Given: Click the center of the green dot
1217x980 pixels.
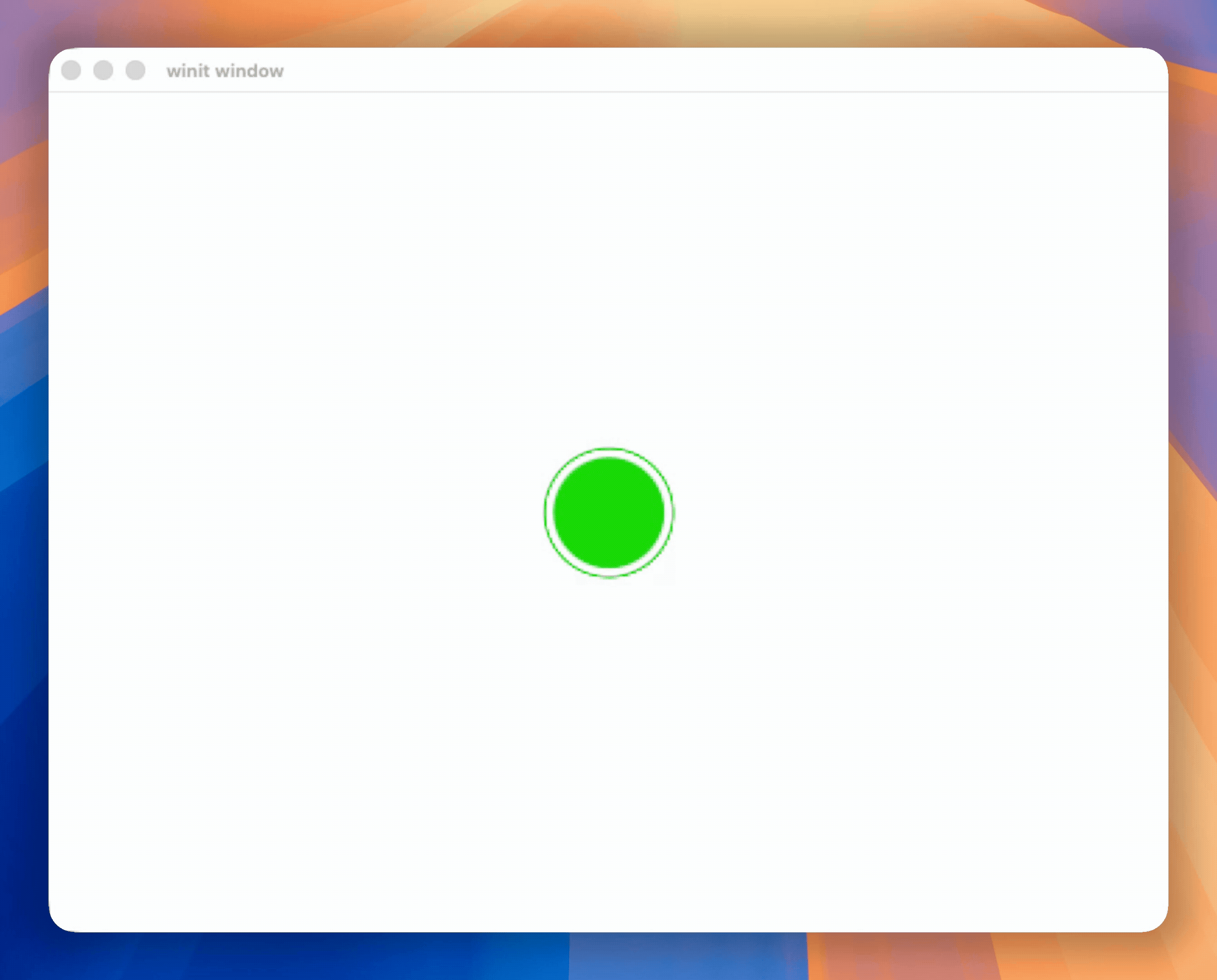Looking at the screenshot, I should (608, 513).
